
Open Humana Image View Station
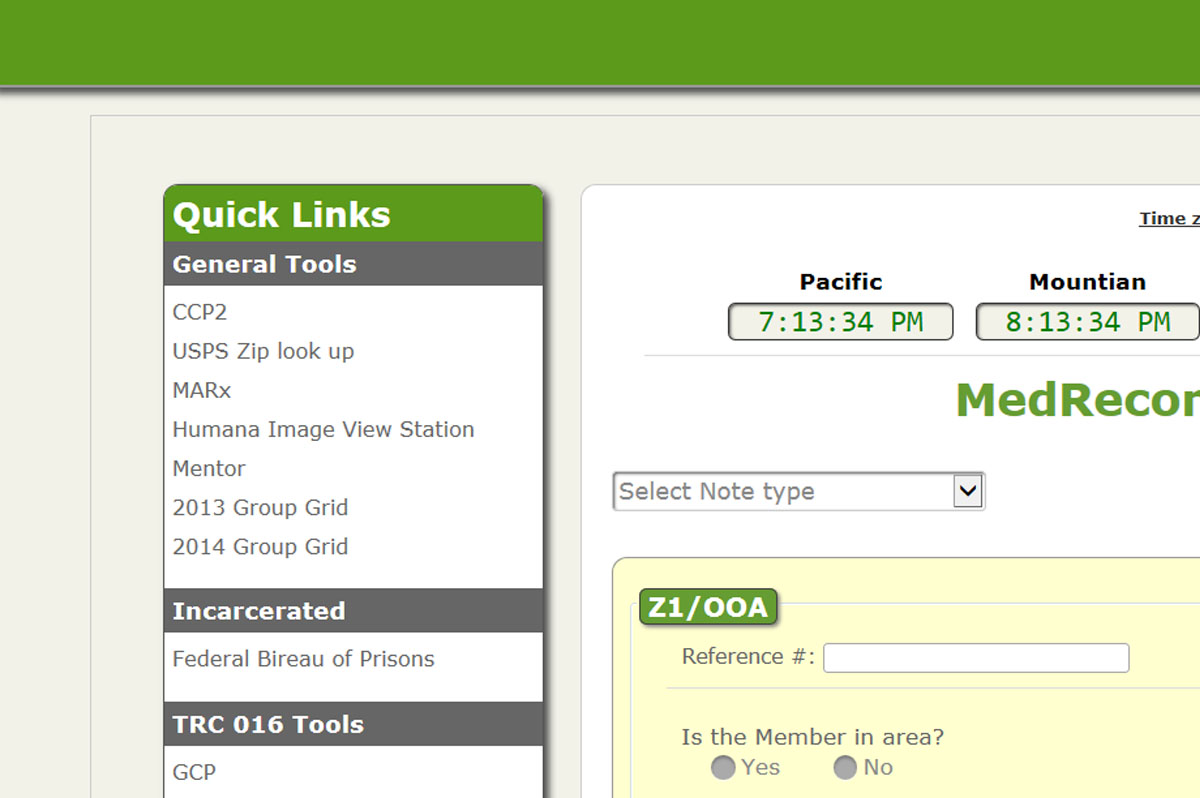(x=323, y=429)
